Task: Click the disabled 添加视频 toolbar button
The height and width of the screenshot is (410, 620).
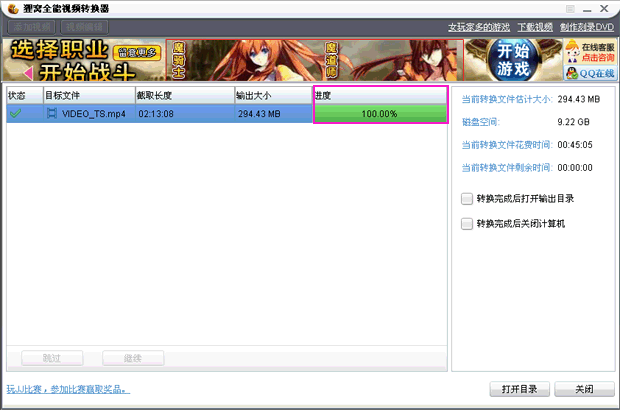Action: click(x=32, y=27)
